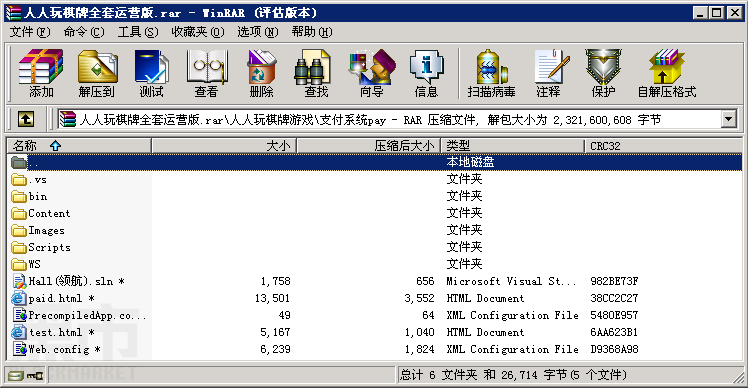Click the drive icon in status bar
Screen dimensions: 748x388
pyautogui.click(x=16, y=376)
